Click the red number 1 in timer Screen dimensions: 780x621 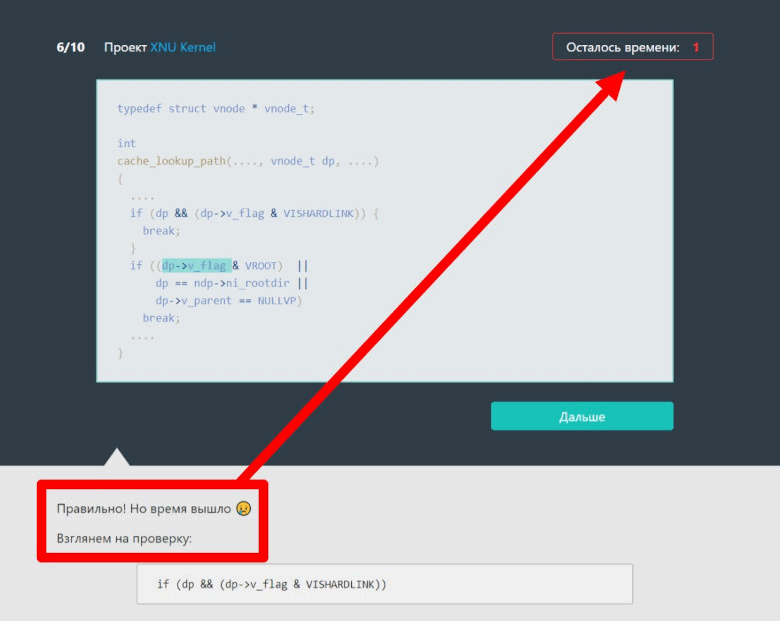coord(696,47)
